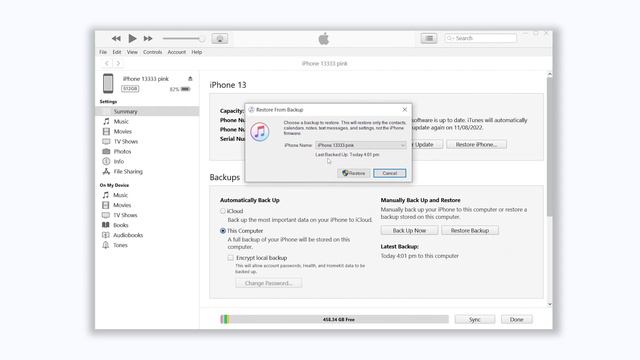
Task: Open the list view button near search
Action: pos(429,38)
